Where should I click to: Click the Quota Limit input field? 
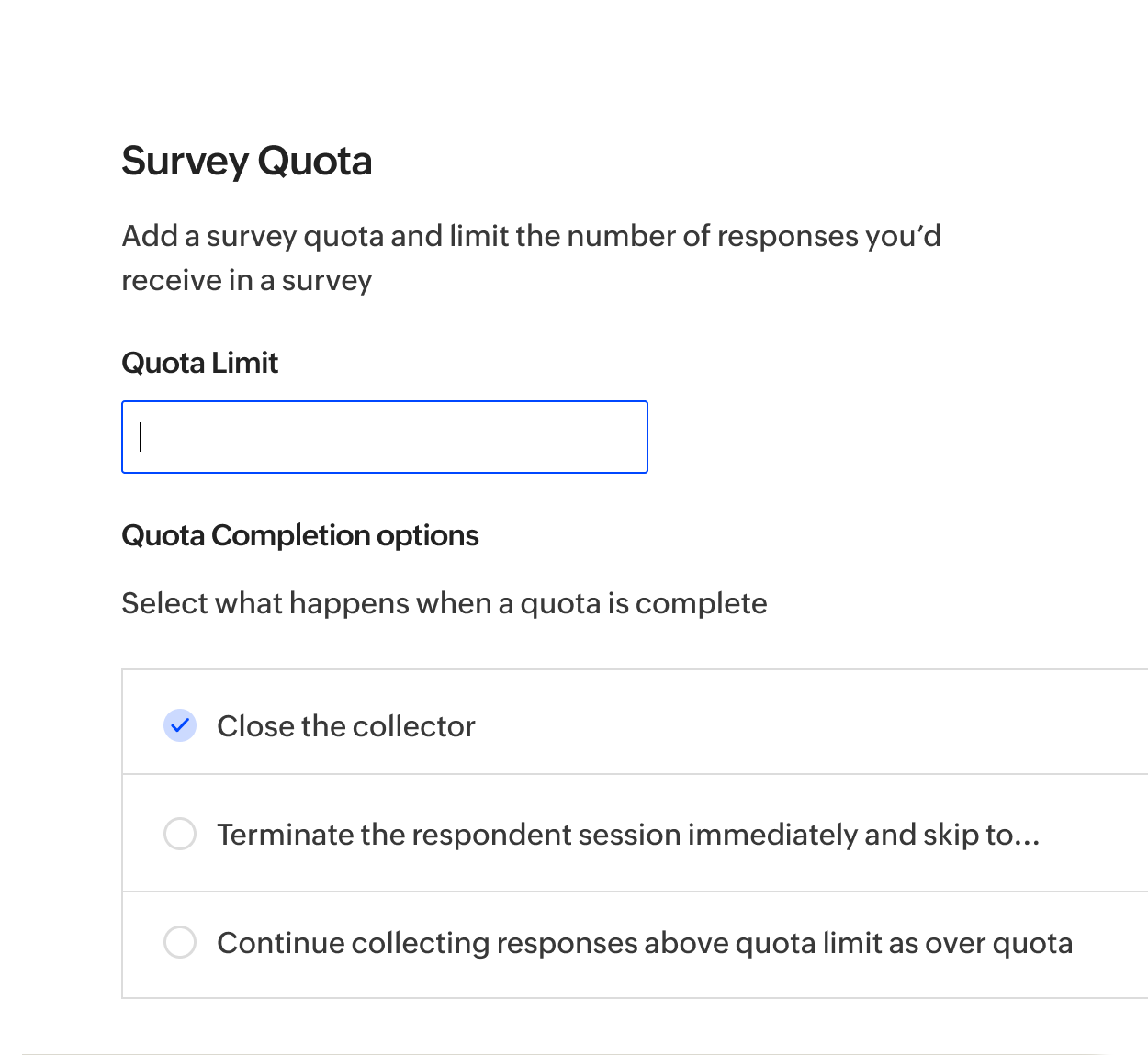384,437
